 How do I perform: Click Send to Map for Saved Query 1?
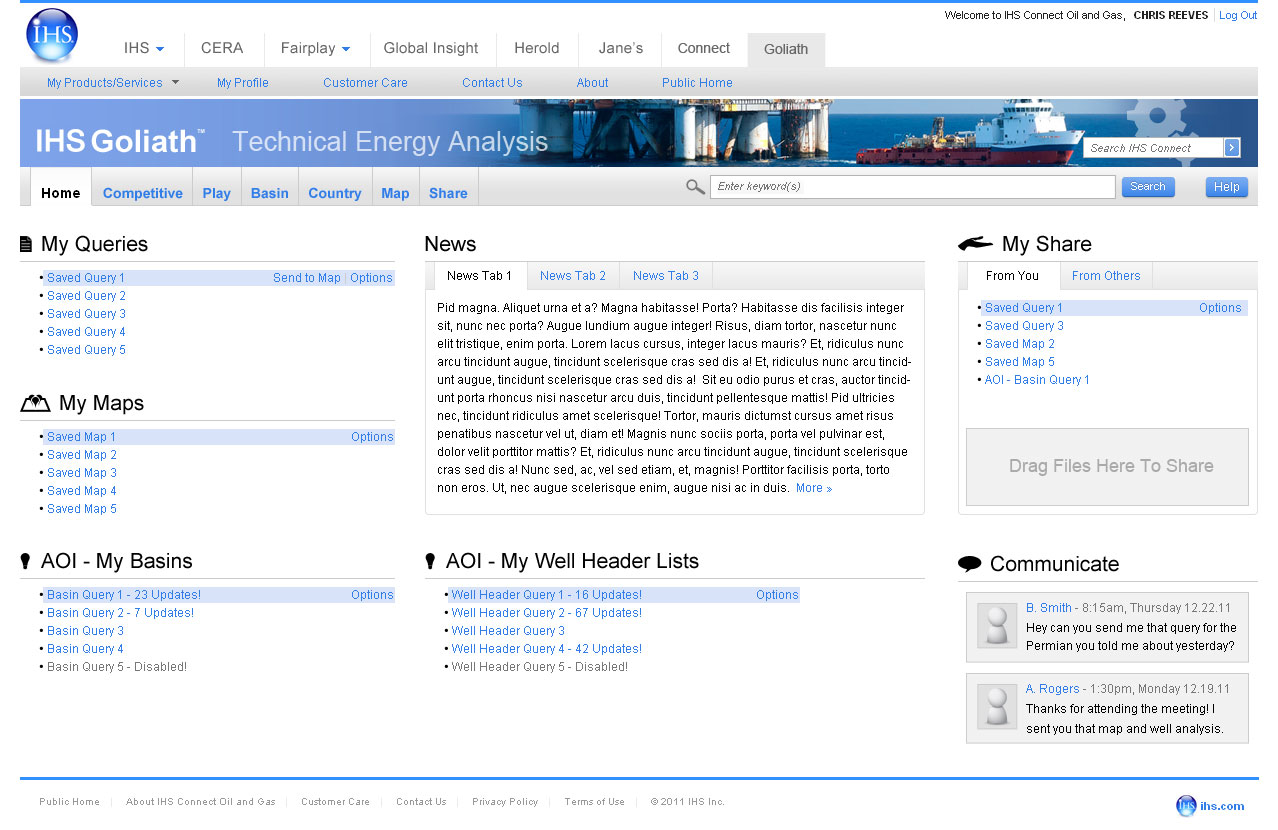307,278
